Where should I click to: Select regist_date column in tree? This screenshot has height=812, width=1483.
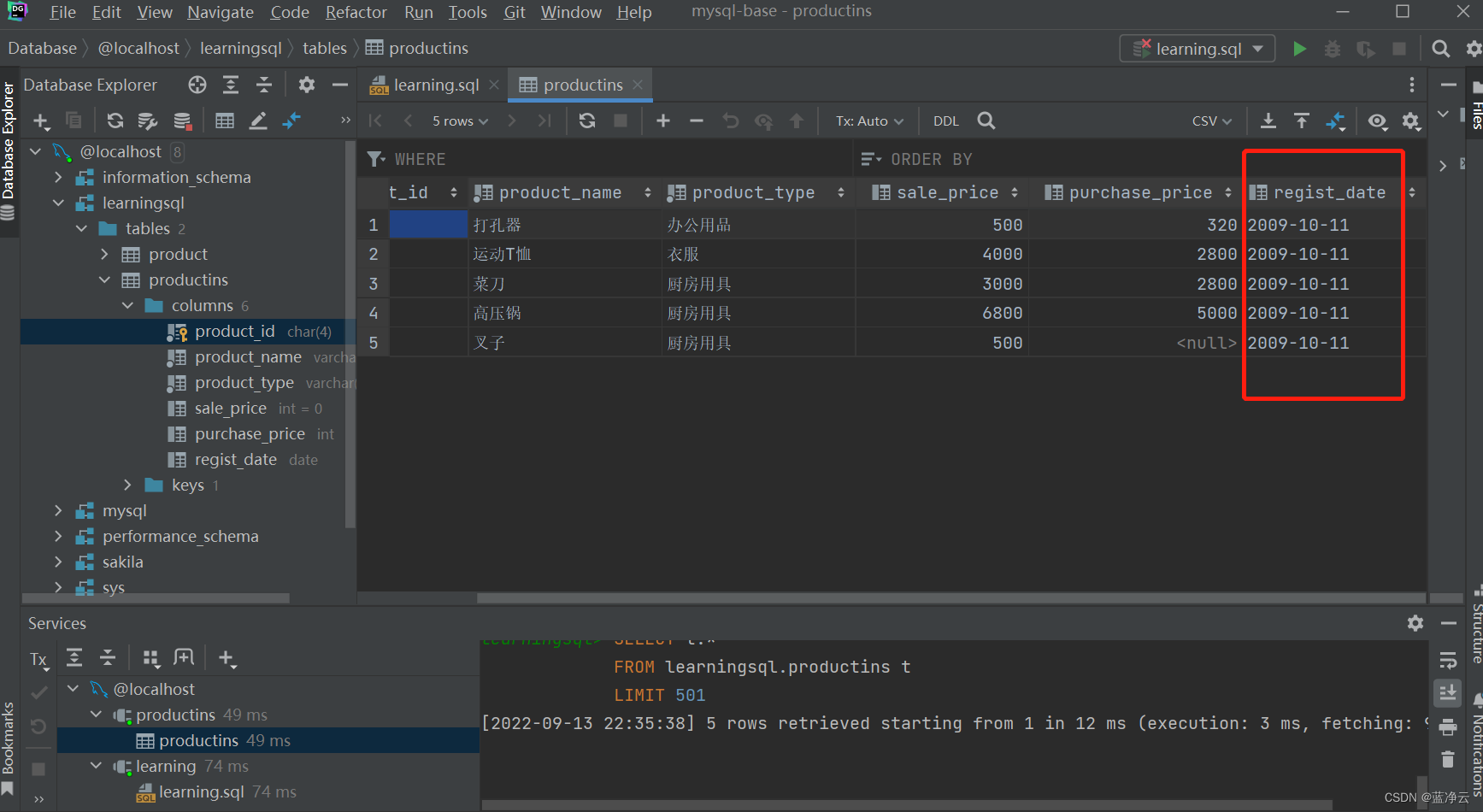pos(236,460)
